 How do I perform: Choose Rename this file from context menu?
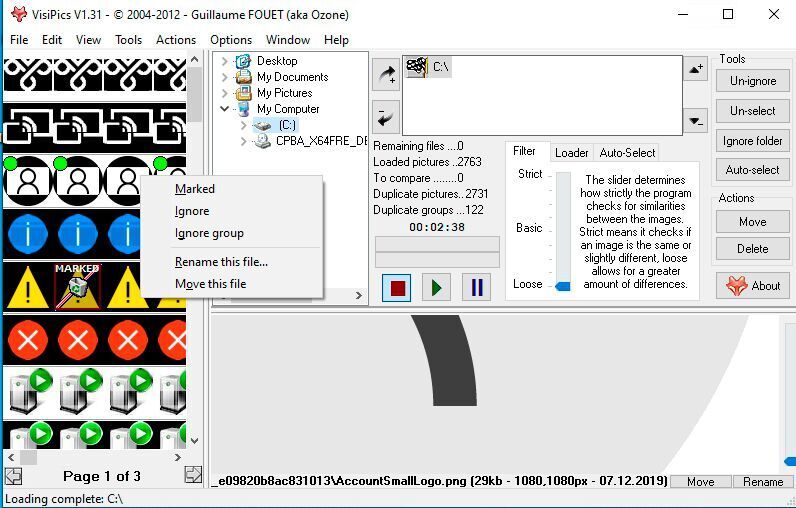231,262
